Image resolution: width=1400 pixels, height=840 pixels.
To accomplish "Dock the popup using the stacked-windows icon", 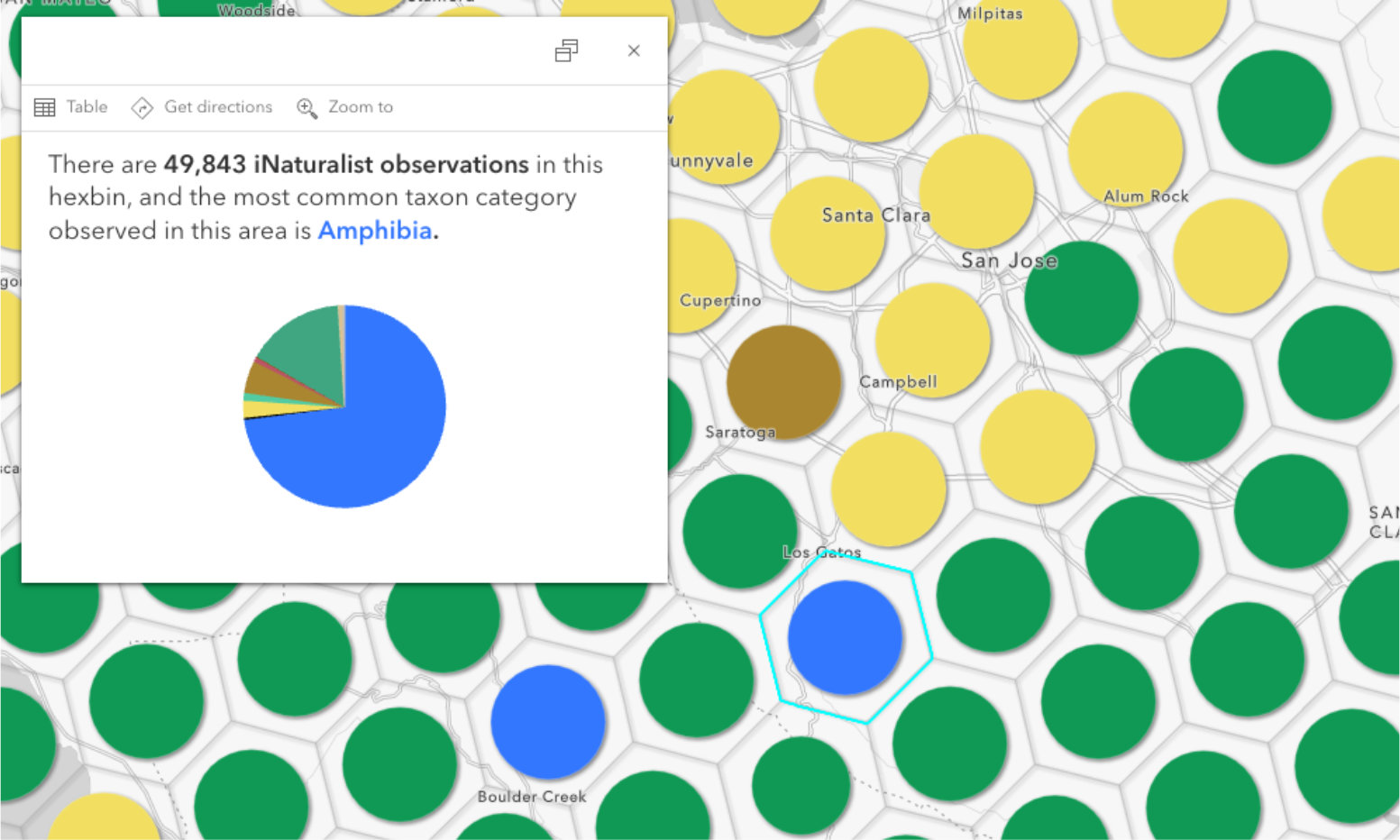I will 566,50.
